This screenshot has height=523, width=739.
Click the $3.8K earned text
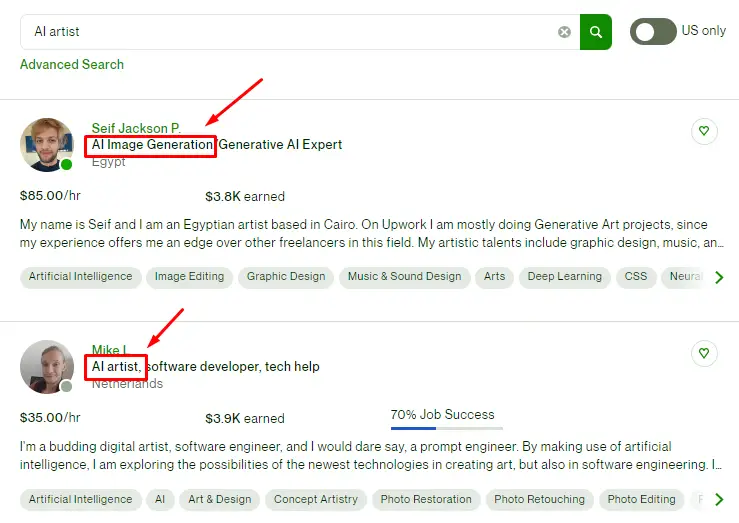coord(245,196)
